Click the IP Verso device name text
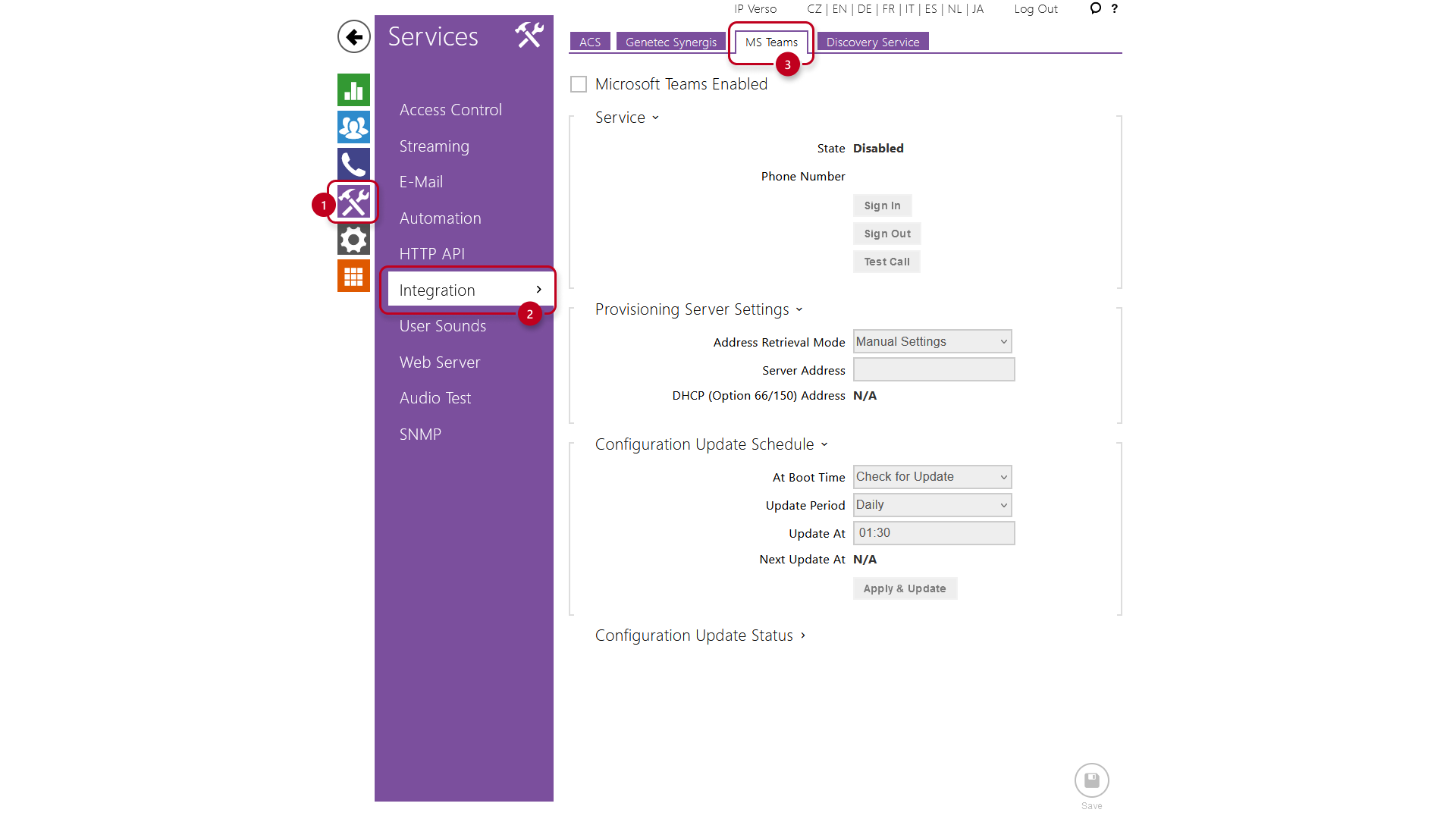Screen dimensions: 1456x819 755,9
